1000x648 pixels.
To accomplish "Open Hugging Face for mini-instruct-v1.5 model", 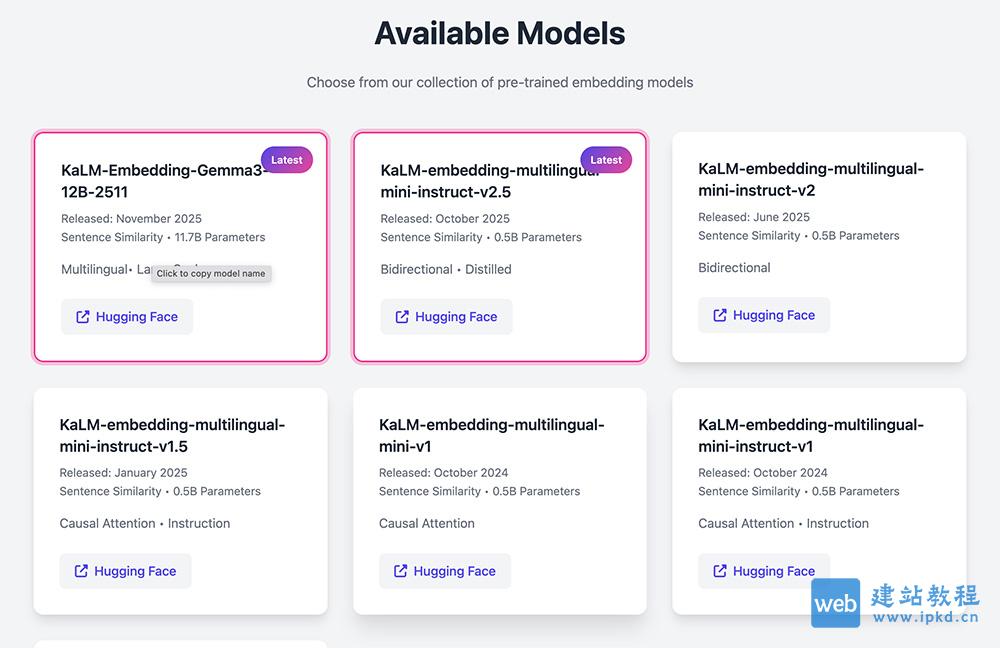I will (x=125, y=571).
